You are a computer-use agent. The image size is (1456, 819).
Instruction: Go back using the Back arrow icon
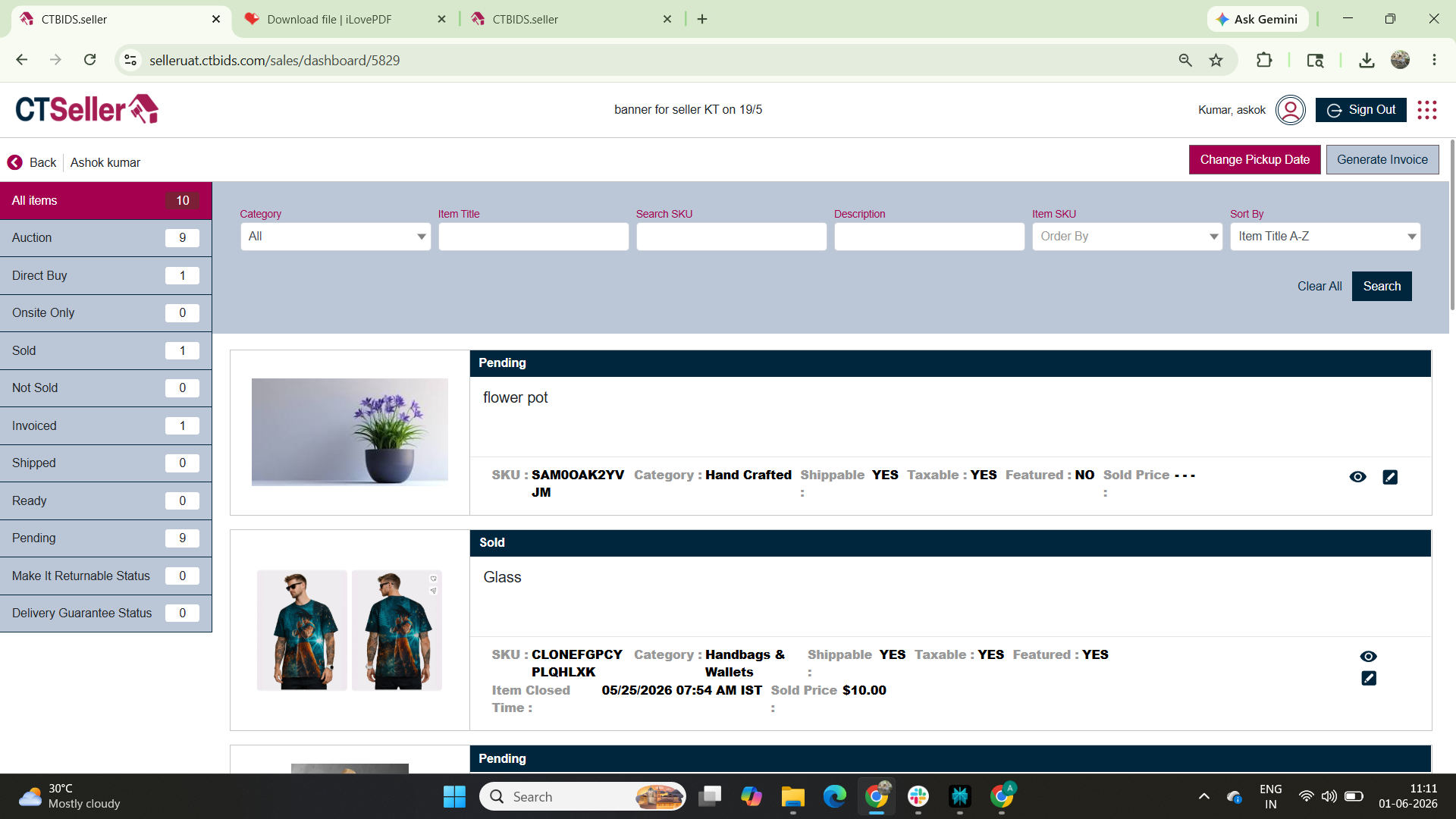(x=14, y=162)
